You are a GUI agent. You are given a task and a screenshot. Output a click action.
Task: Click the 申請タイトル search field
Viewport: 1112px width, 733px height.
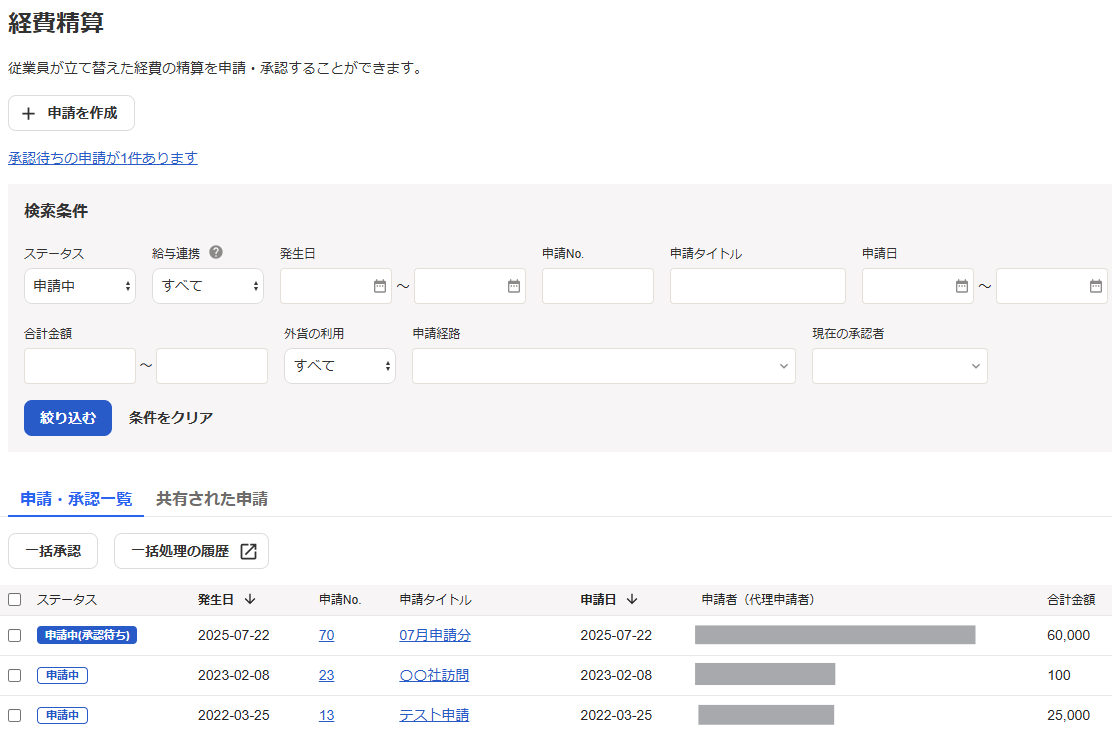(x=757, y=286)
